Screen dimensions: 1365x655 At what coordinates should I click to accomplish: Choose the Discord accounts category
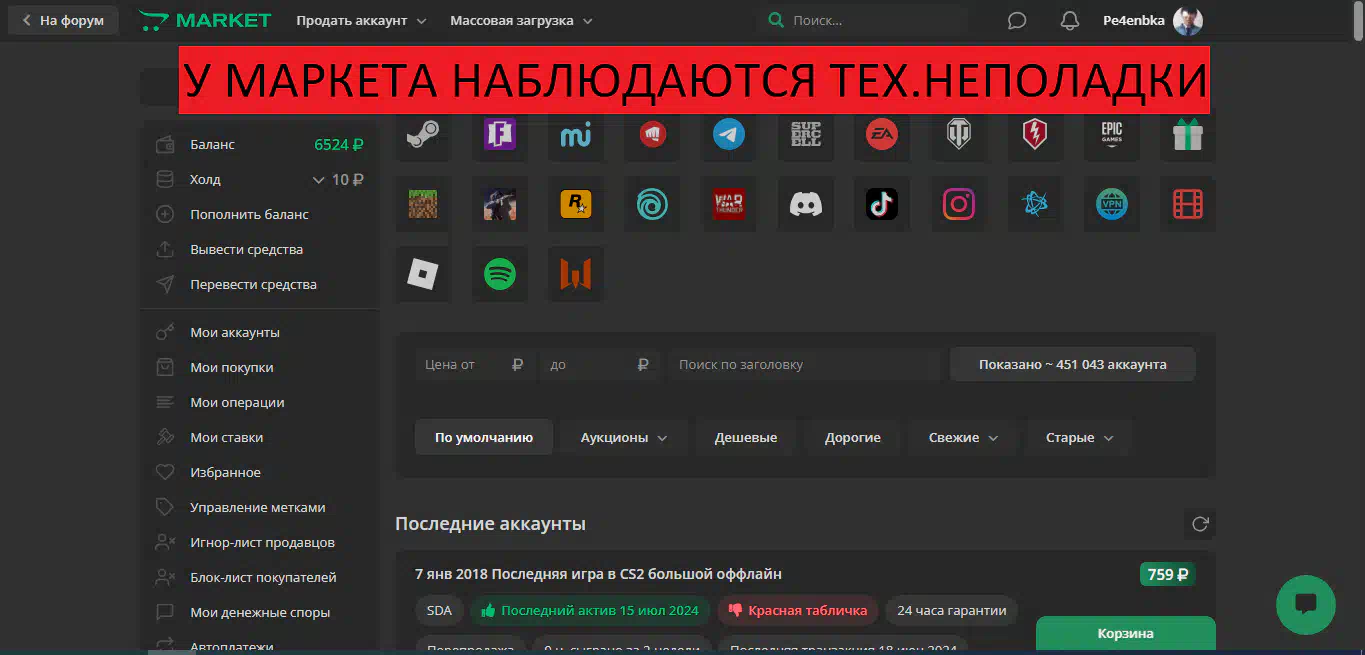tap(805, 204)
